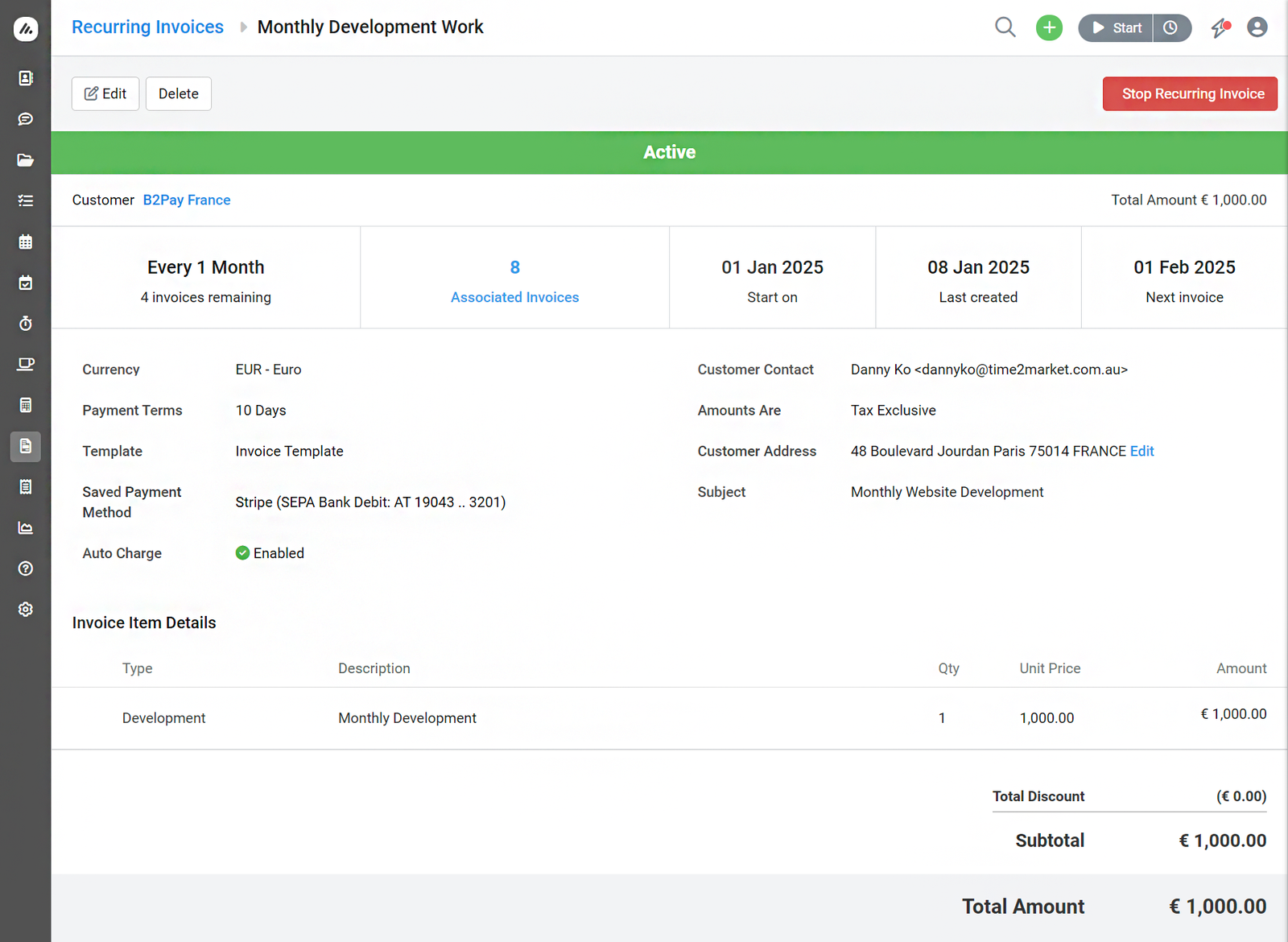
Task: Click the green plus add button
Action: (1049, 28)
